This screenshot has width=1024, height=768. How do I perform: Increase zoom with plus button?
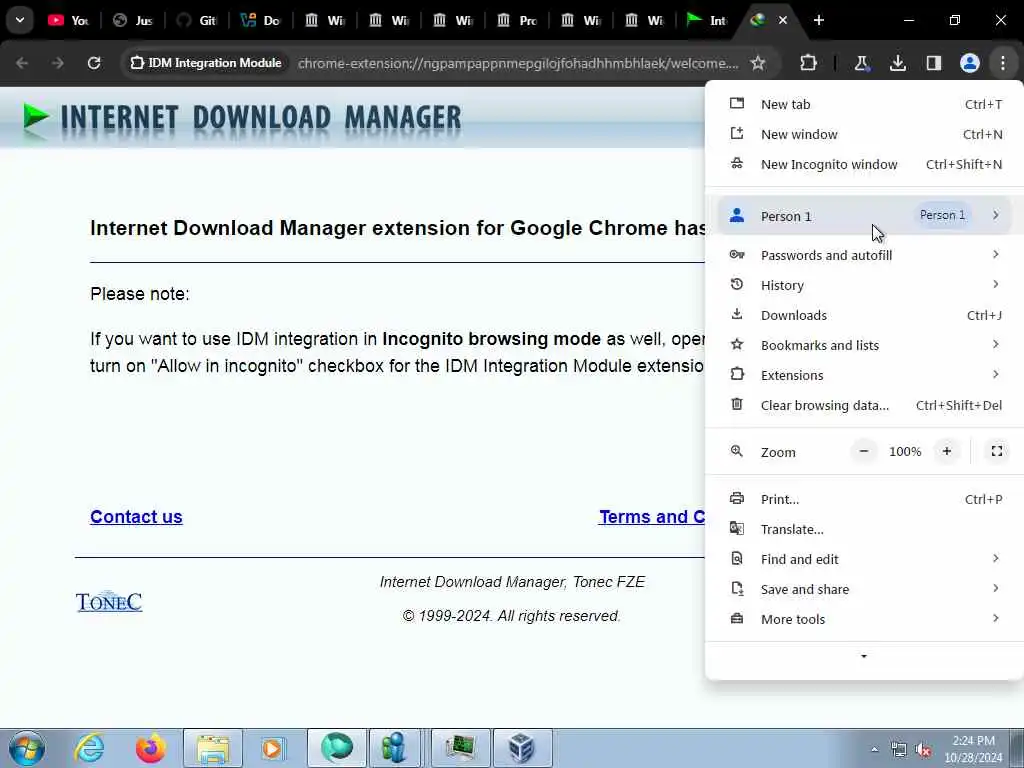[946, 451]
